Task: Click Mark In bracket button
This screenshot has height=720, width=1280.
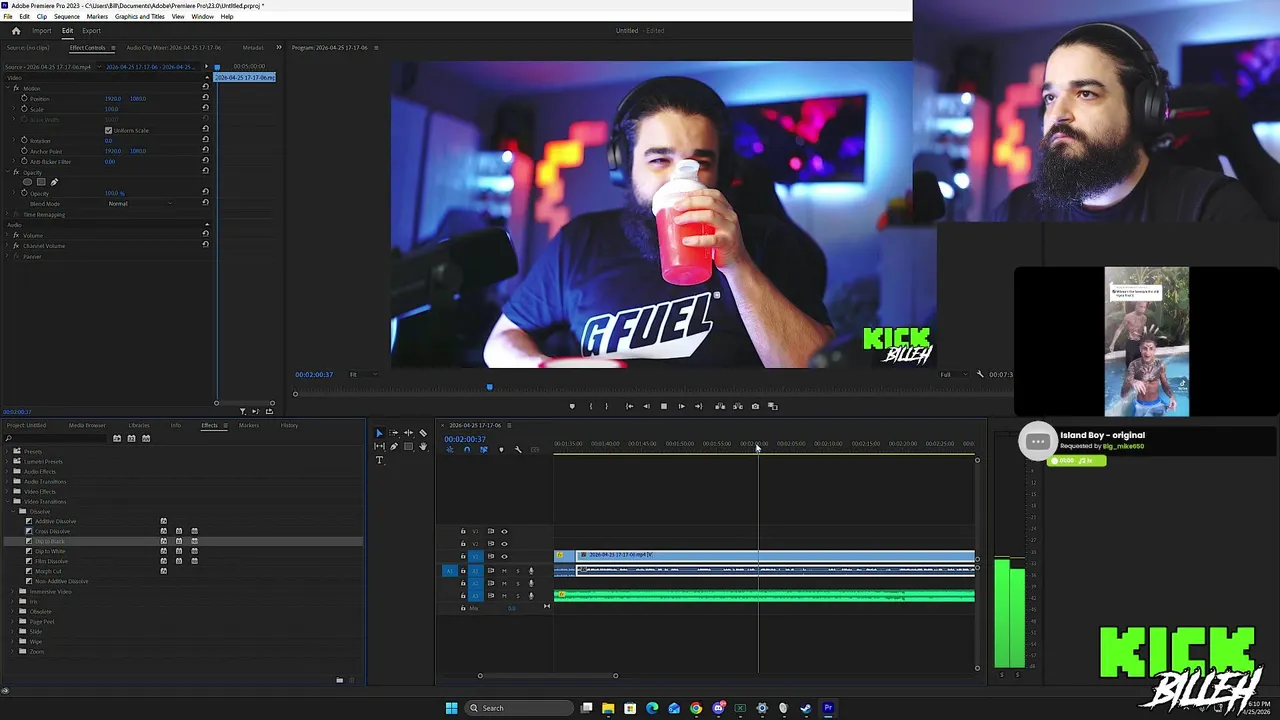Action: tap(591, 406)
